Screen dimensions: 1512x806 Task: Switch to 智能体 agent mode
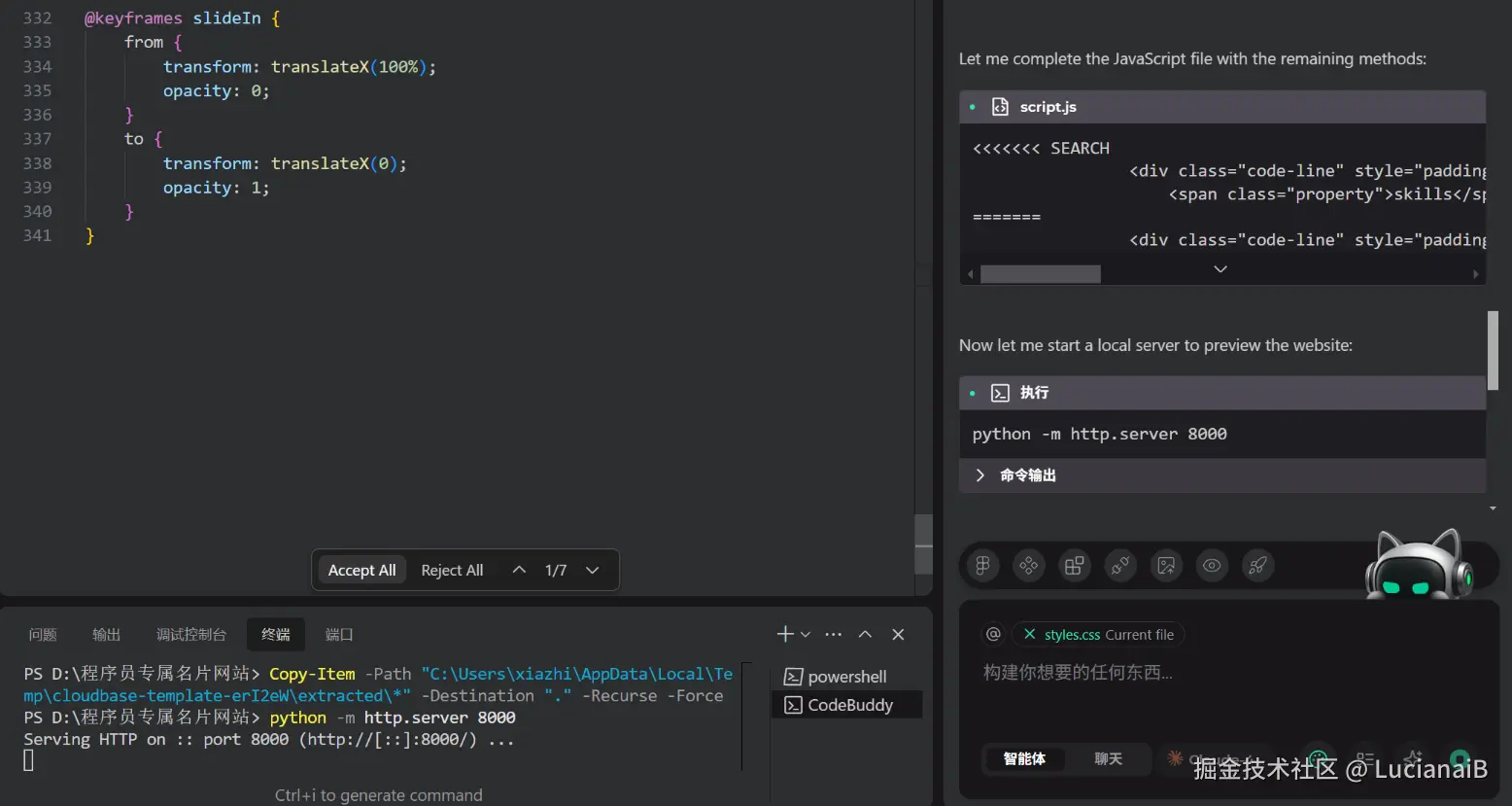pyautogui.click(x=1024, y=758)
